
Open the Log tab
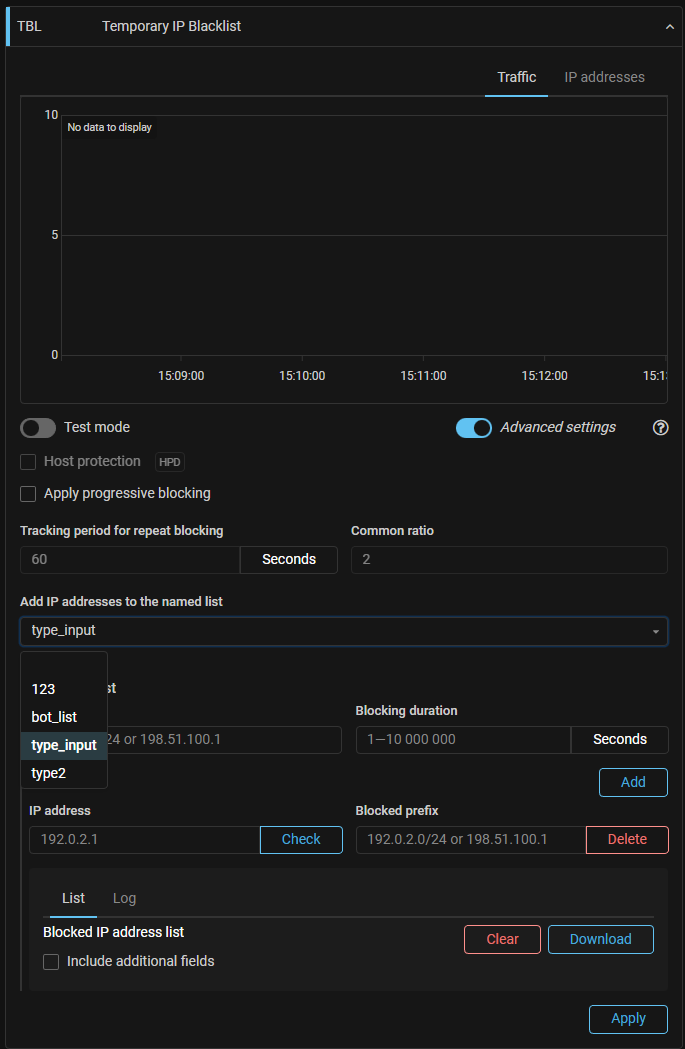point(124,898)
